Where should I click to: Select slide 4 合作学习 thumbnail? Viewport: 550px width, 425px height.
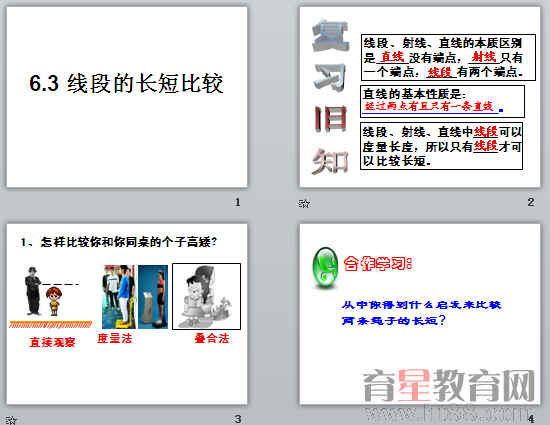point(420,314)
